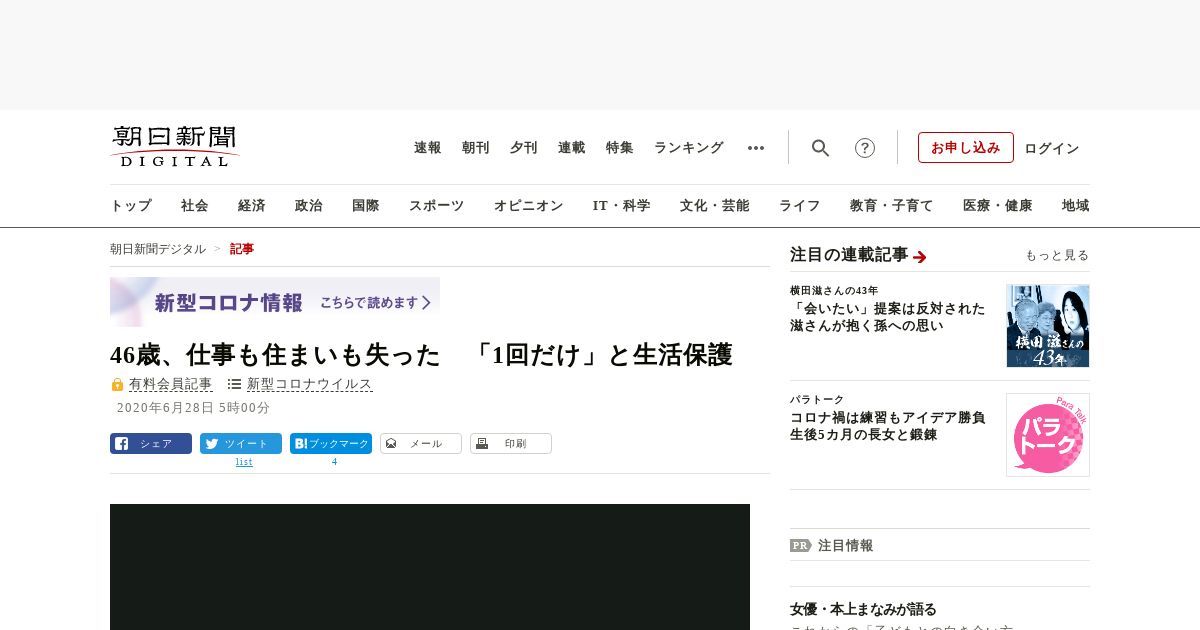Image resolution: width=1200 pixels, height=630 pixels.
Task: Open 夕刊 in top menu
Action: pyautogui.click(x=524, y=148)
